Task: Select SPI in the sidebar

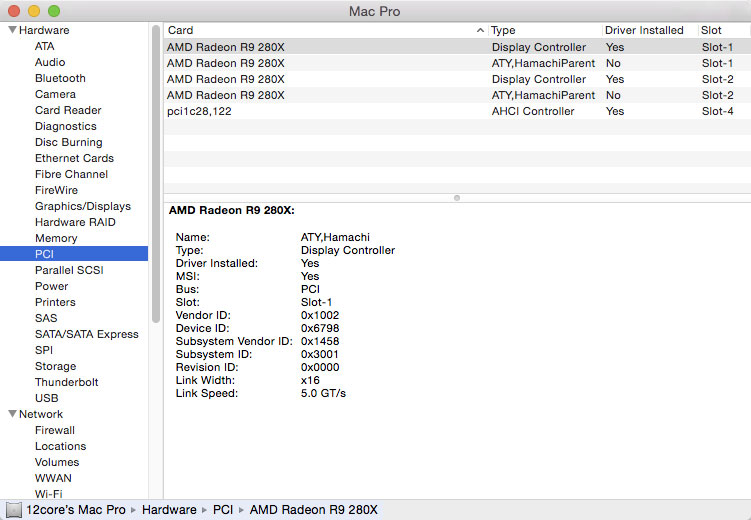Action: tap(44, 350)
